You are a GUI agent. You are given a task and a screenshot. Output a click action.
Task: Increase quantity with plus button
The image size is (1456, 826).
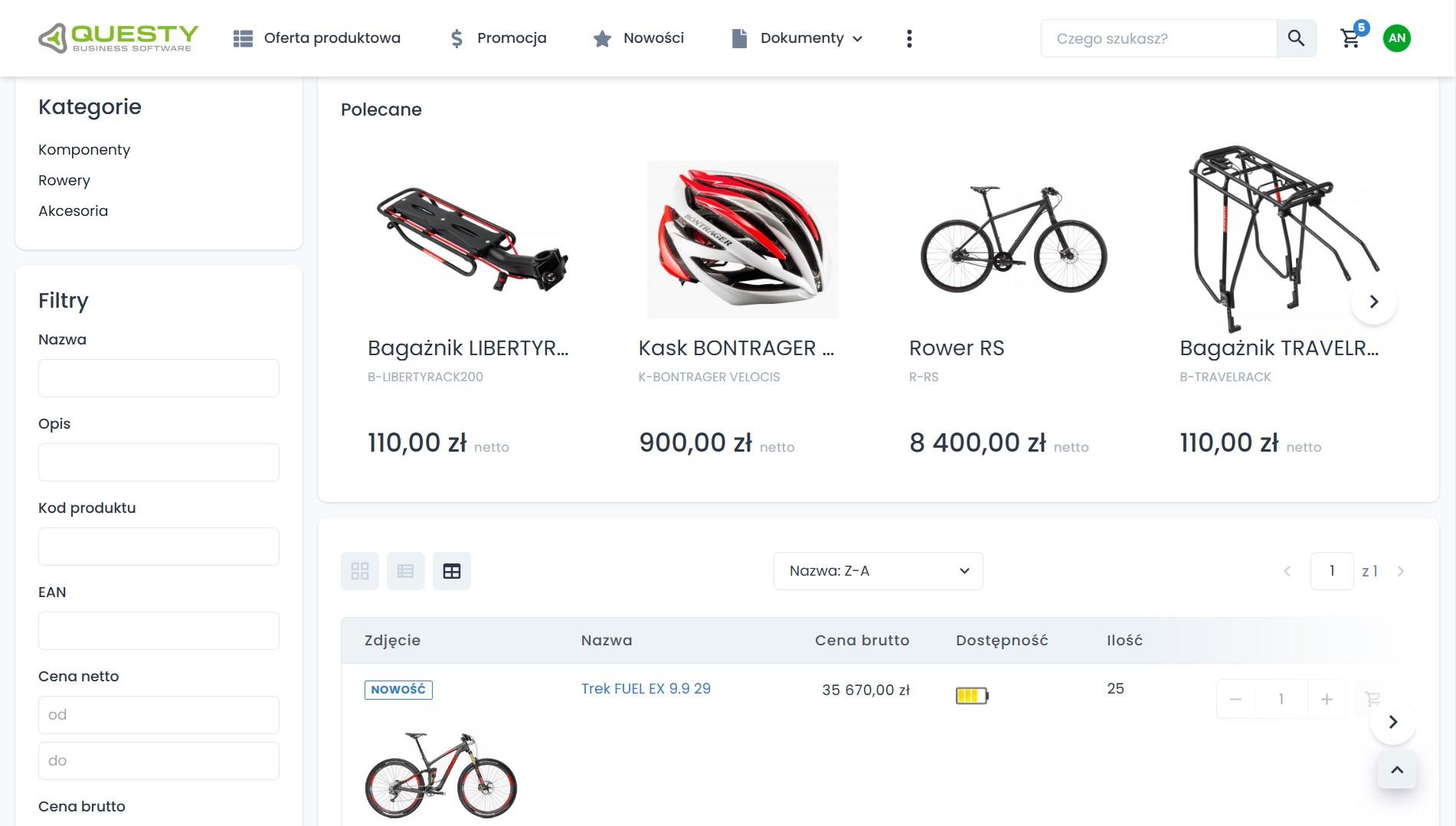click(x=1327, y=699)
